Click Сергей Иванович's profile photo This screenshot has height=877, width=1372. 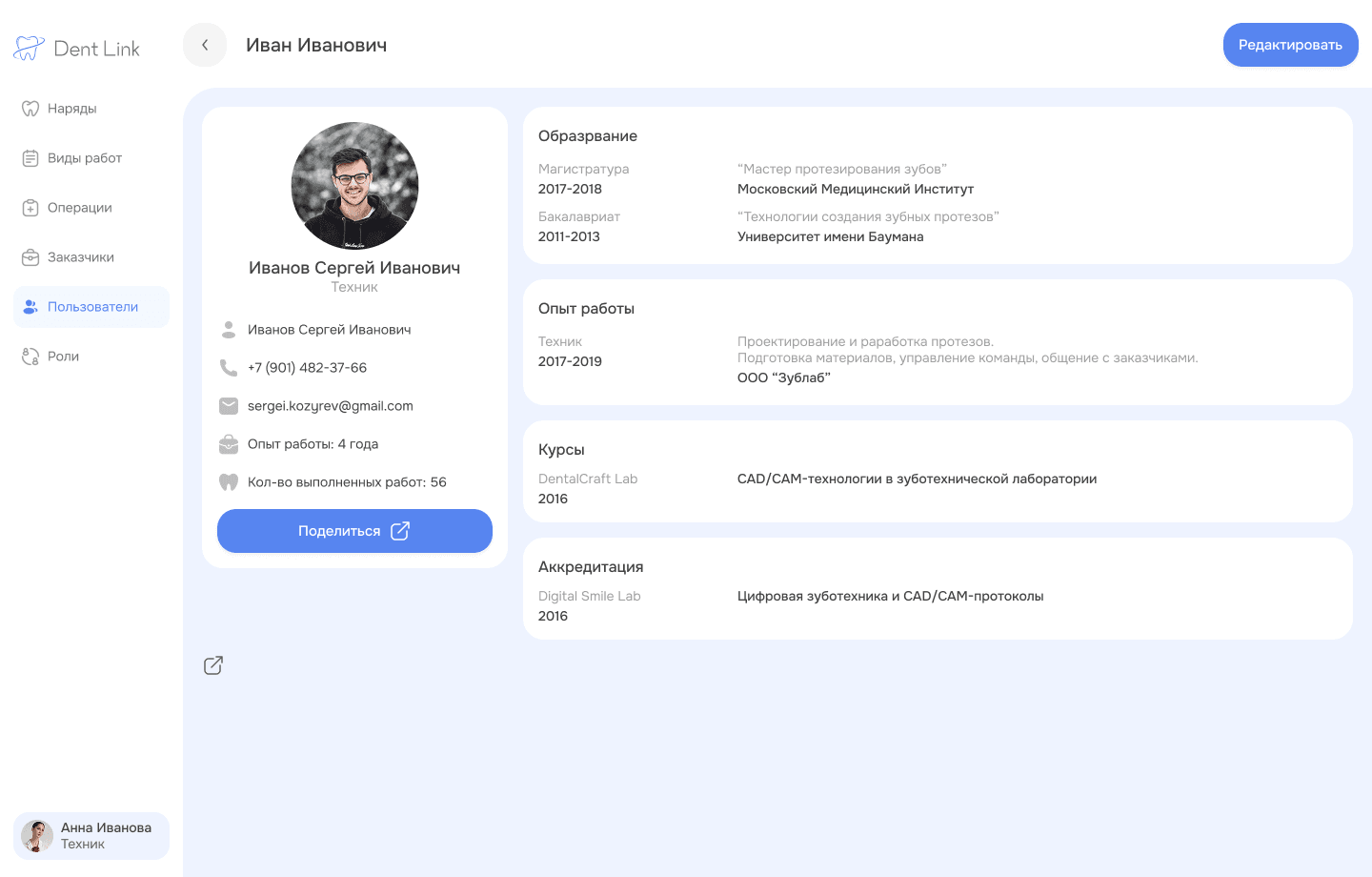[x=354, y=186]
